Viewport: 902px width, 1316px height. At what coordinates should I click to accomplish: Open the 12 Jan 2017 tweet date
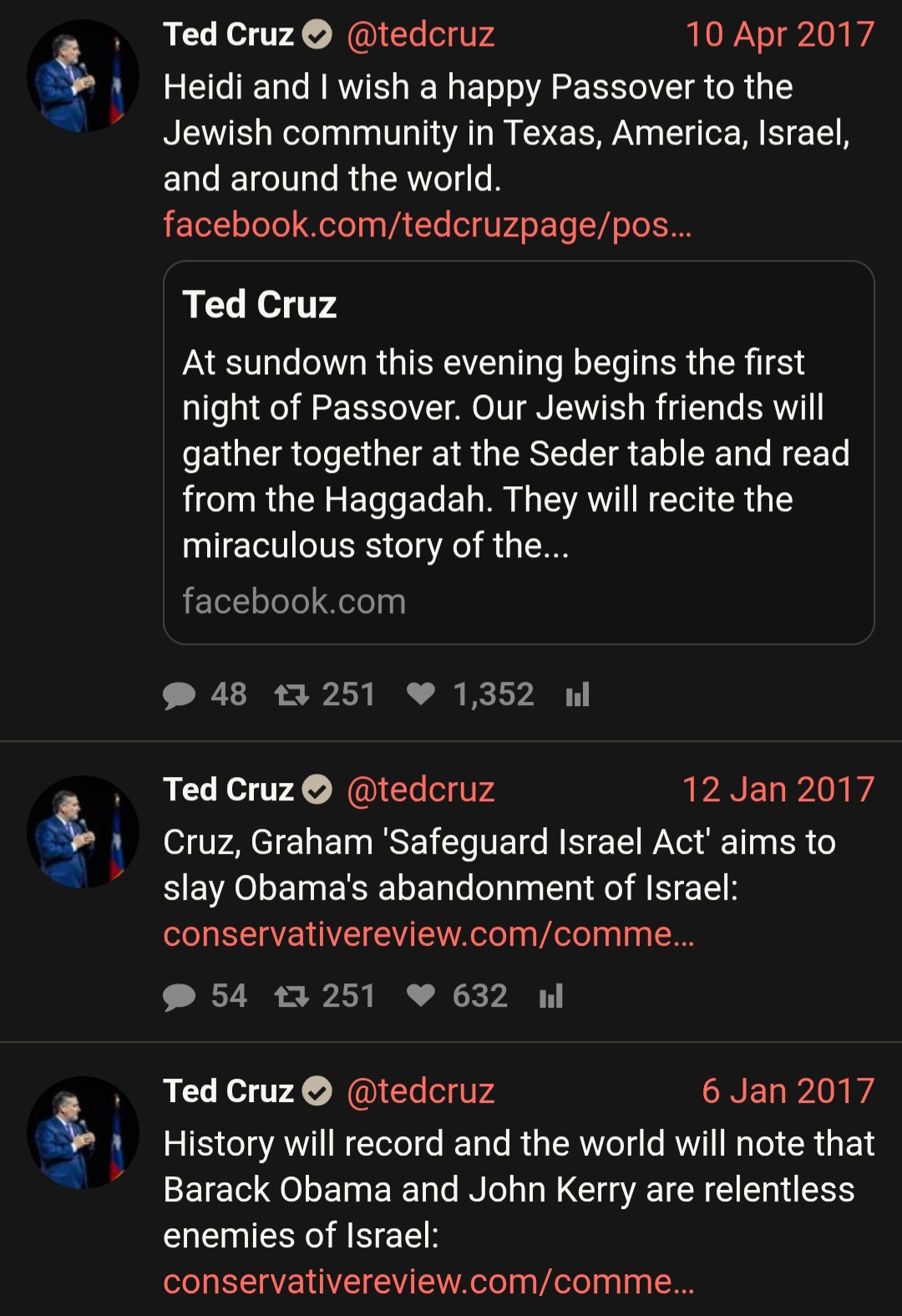(778, 790)
